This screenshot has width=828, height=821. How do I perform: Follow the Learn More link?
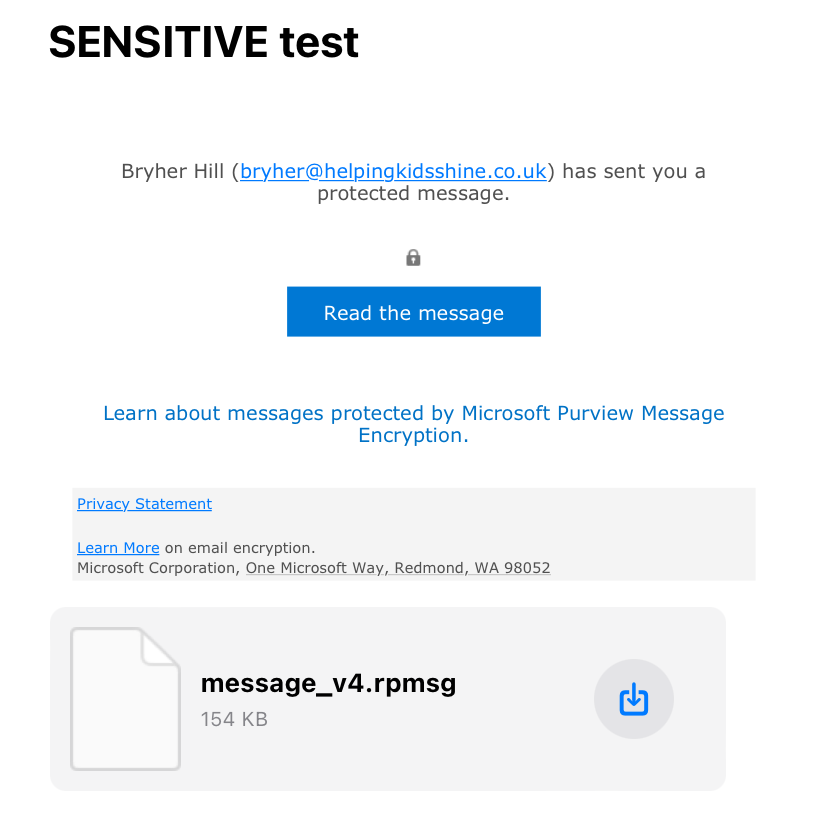tap(118, 548)
